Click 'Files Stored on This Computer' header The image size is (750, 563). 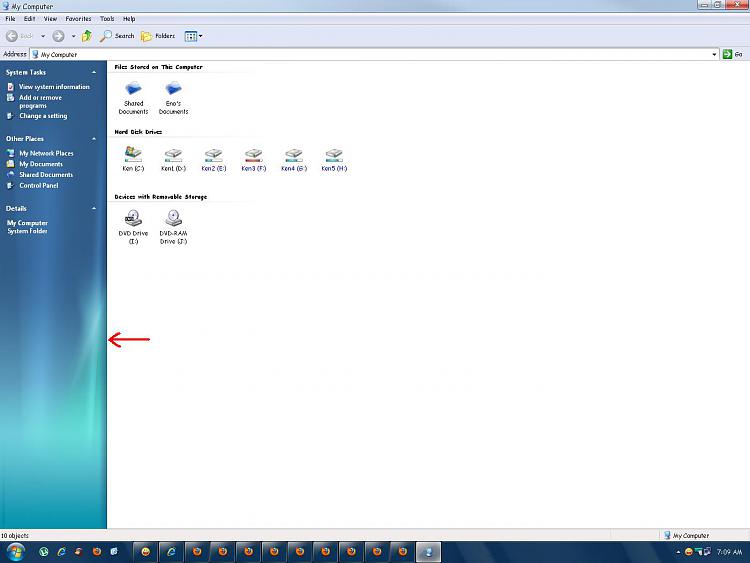click(x=158, y=67)
